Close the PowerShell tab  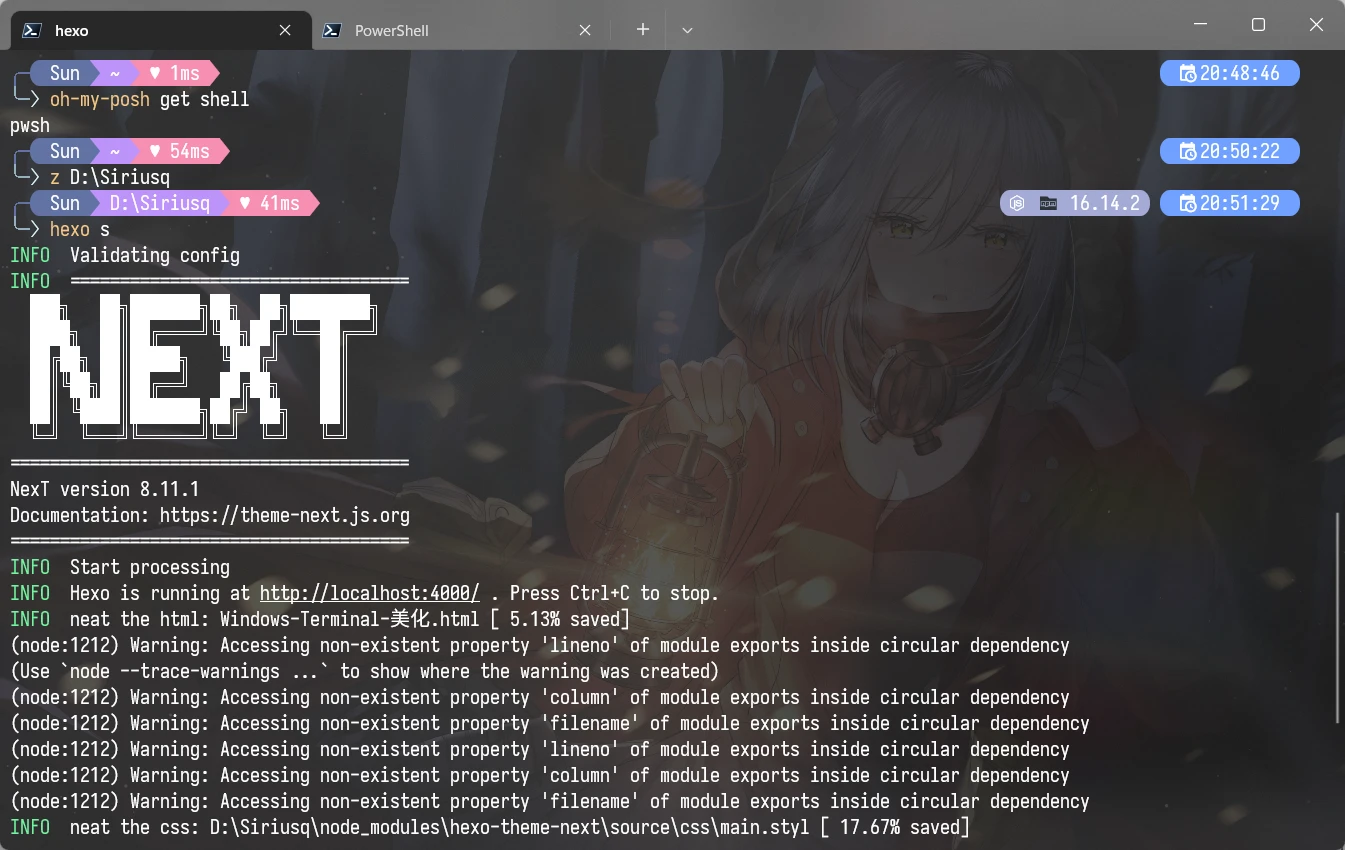point(585,30)
